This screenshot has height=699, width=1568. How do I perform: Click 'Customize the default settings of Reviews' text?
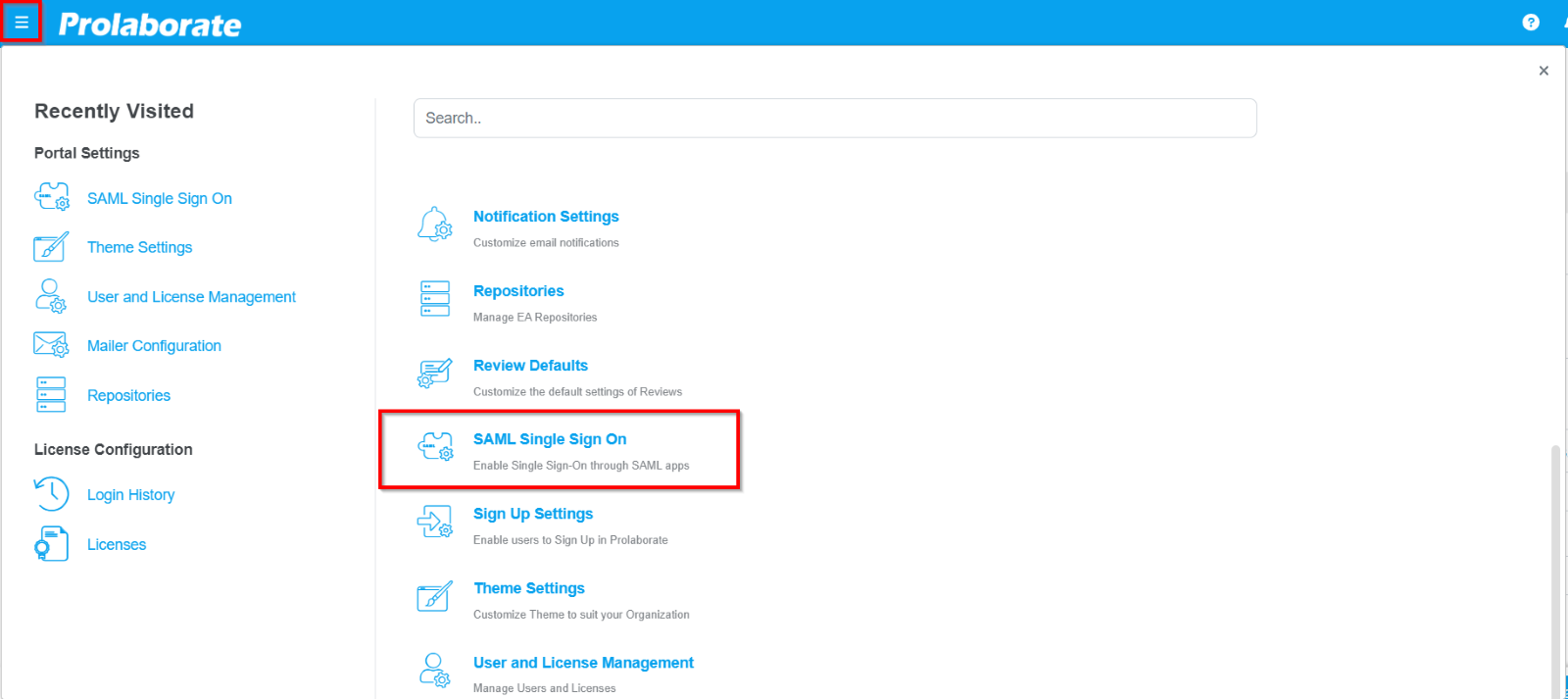coord(577,392)
